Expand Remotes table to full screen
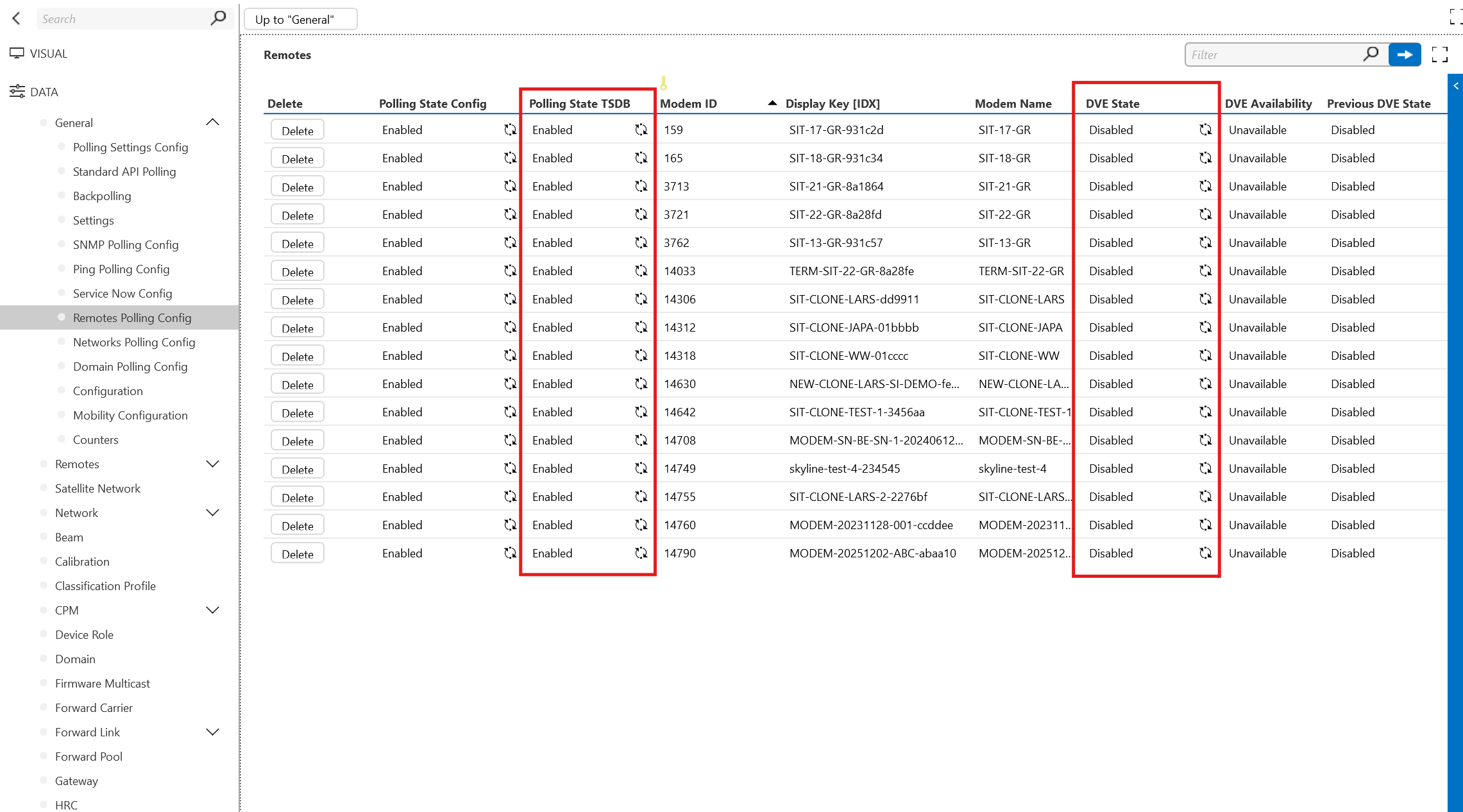The width and height of the screenshot is (1463, 812). pyautogui.click(x=1440, y=55)
